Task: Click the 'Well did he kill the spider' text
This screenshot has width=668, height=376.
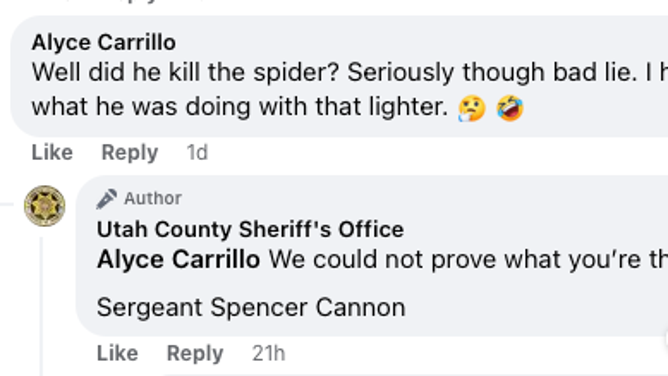Action: pos(185,72)
